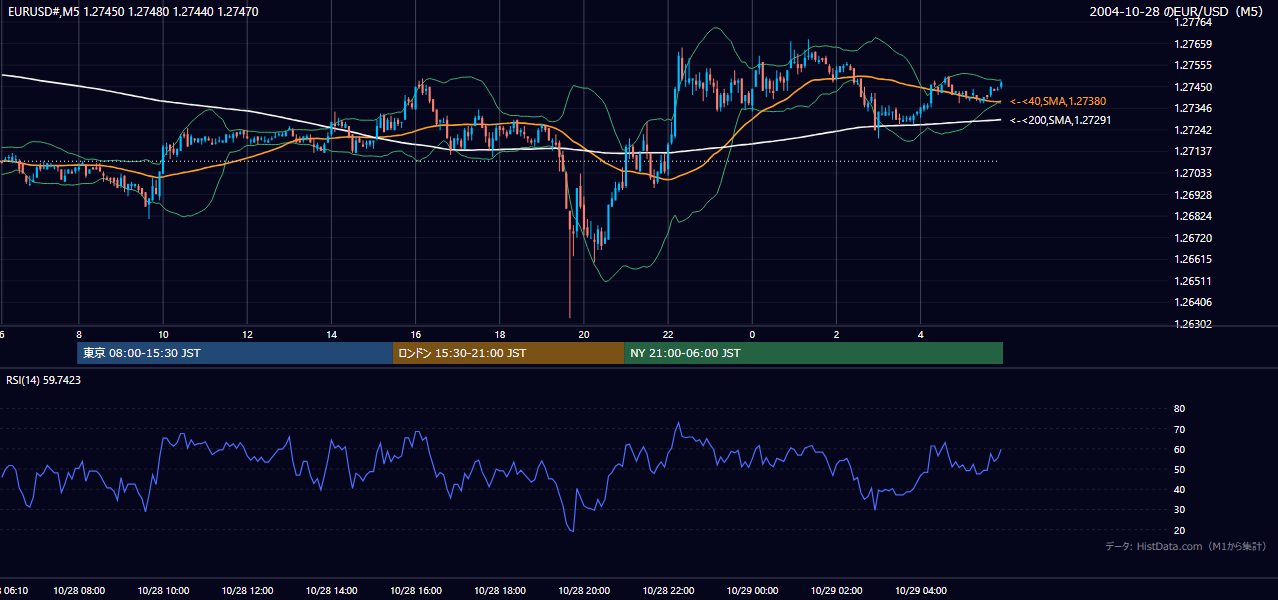Click time axis label 10/28 20:00
1278x600 pixels.
point(583,591)
